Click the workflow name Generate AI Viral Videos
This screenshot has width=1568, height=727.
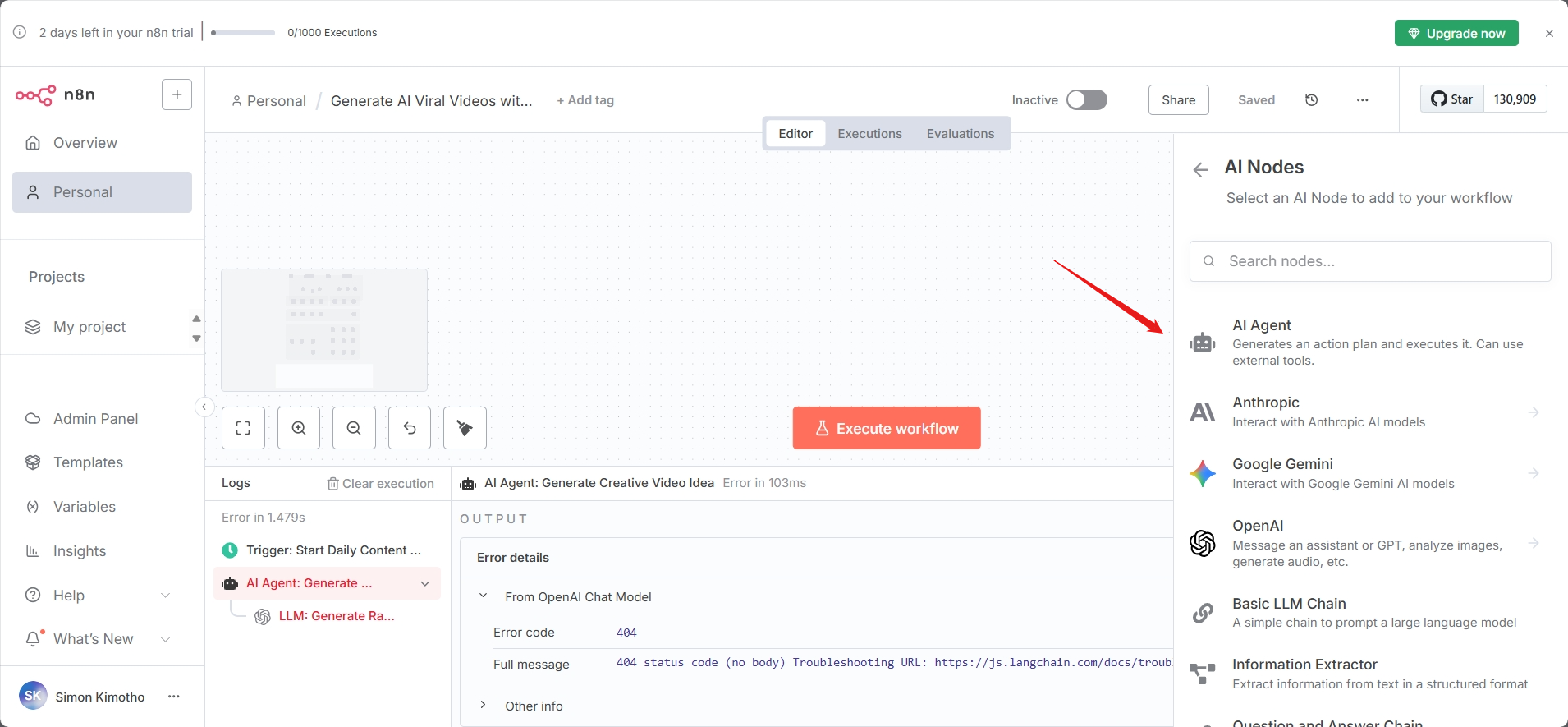point(432,101)
